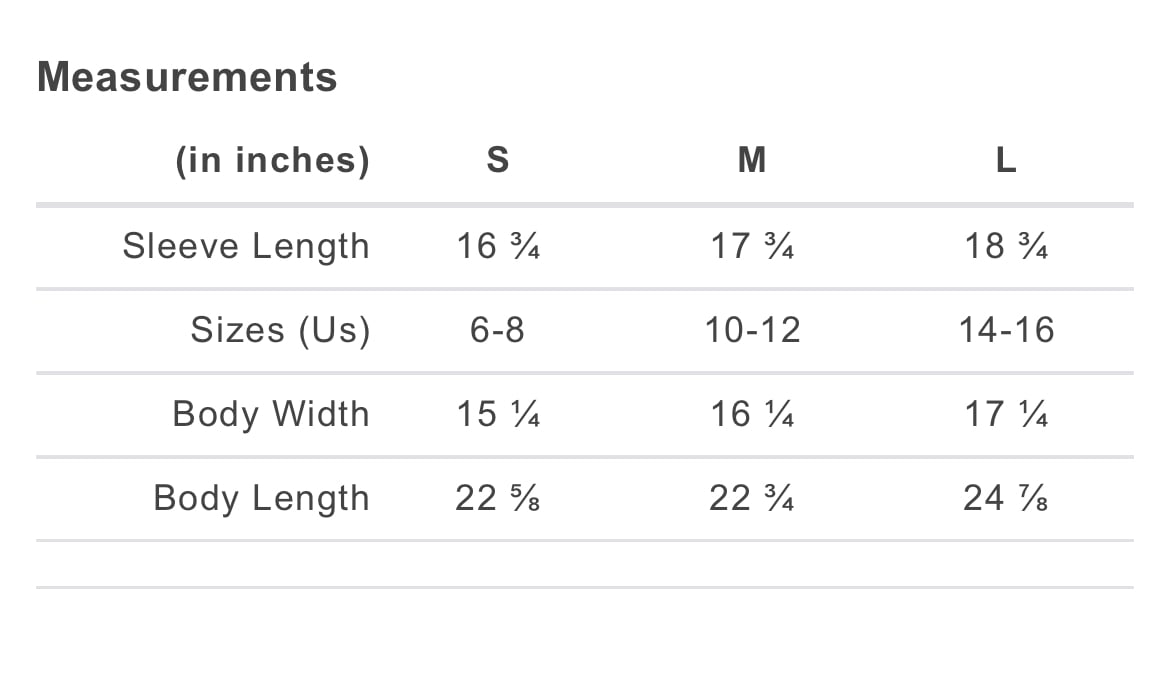Click the L size column header
The width and height of the screenshot is (1170, 684).
(x=1006, y=160)
